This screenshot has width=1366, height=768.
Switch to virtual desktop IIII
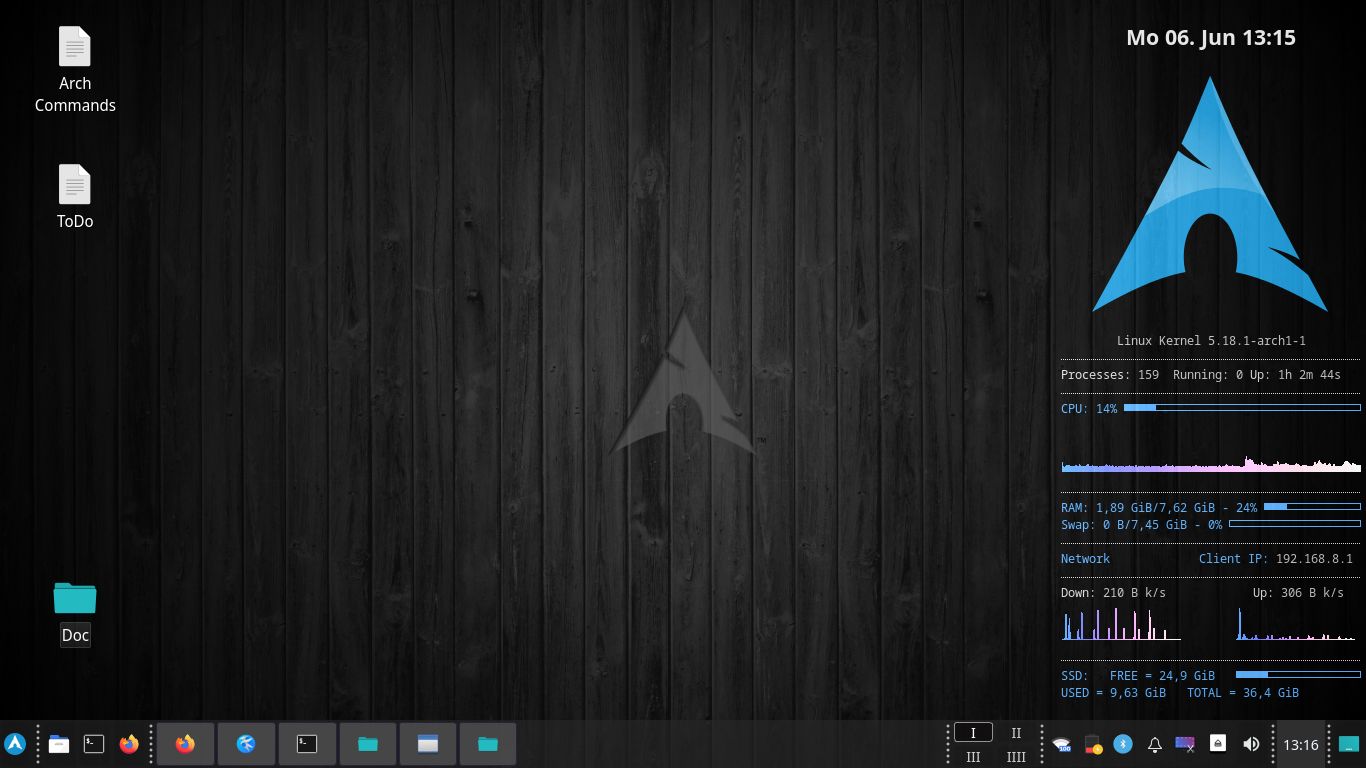(x=1016, y=757)
